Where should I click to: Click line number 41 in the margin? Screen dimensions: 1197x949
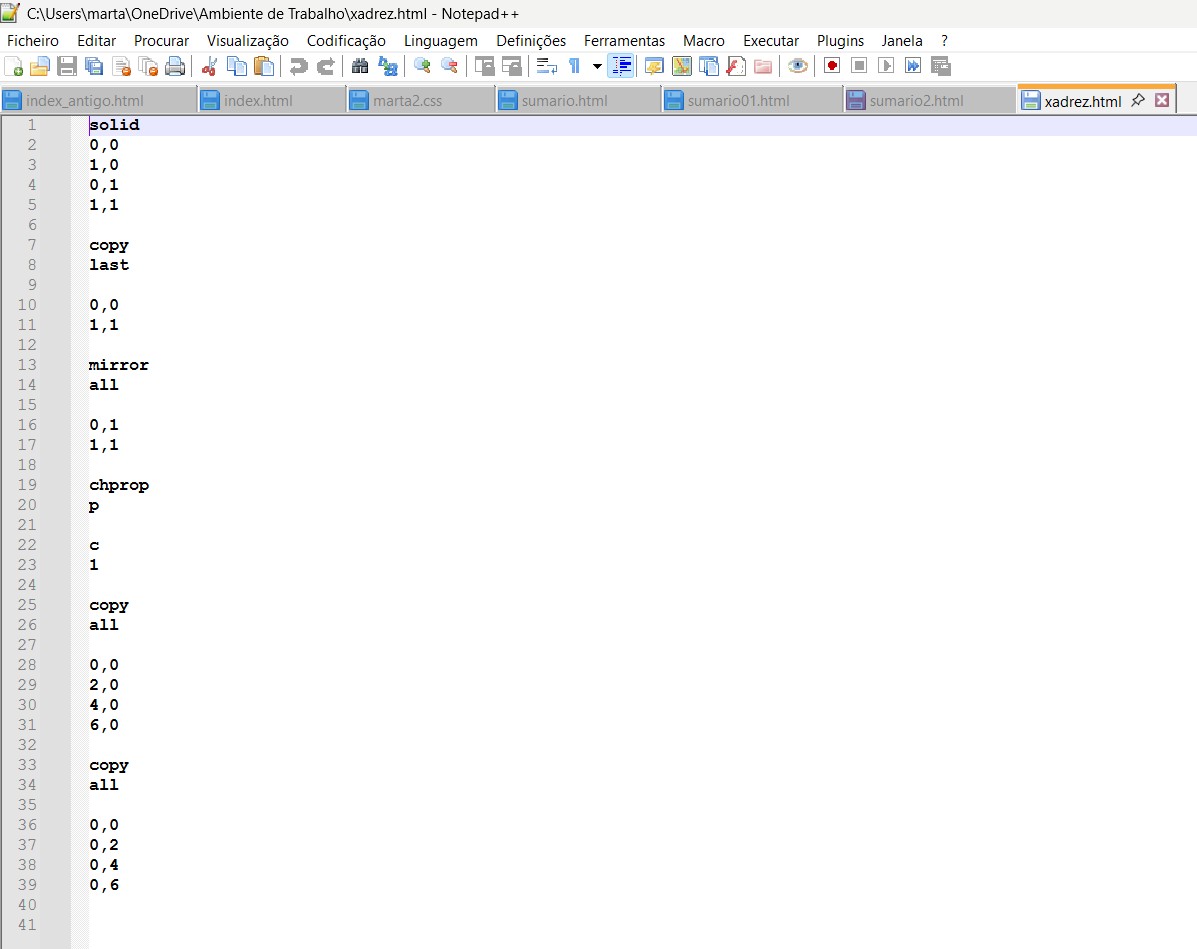[x=27, y=925]
